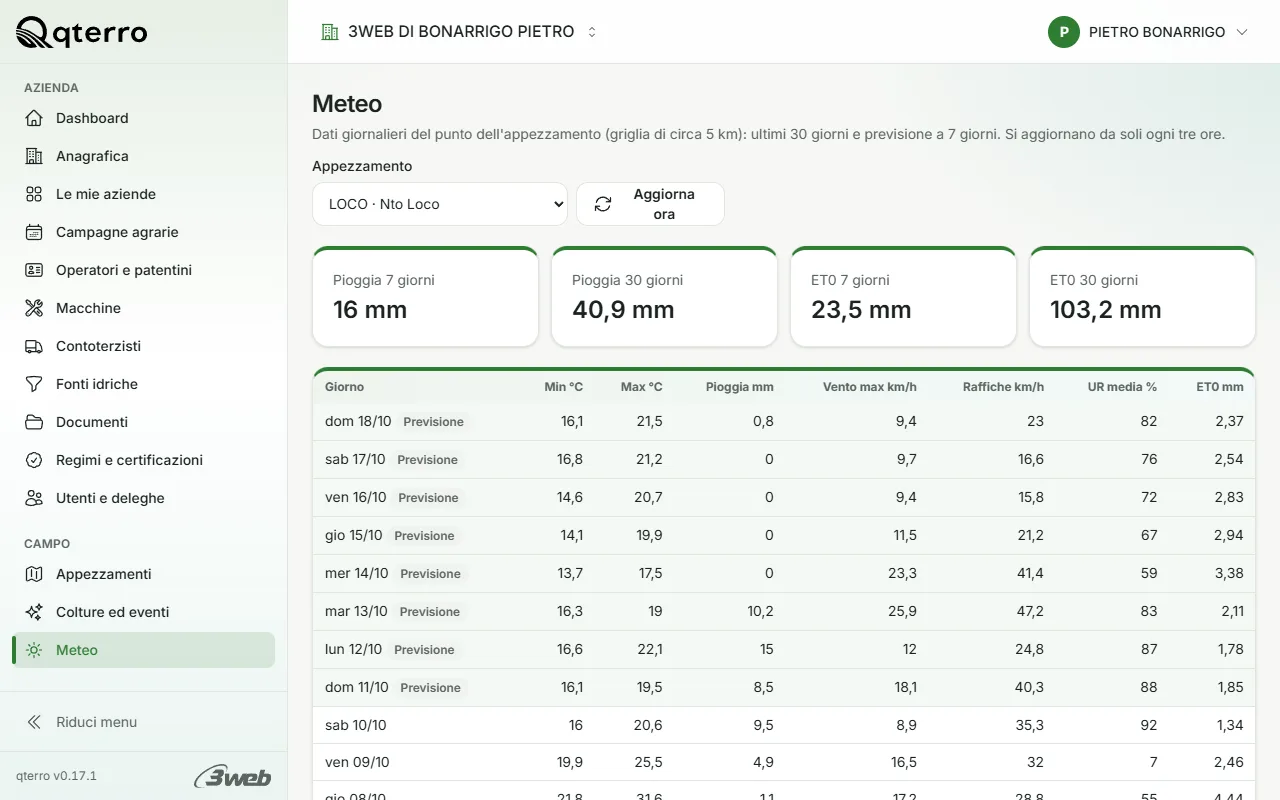Viewport: 1280px width, 800px height.
Task: Click the Giorno column header
Action: (345, 387)
